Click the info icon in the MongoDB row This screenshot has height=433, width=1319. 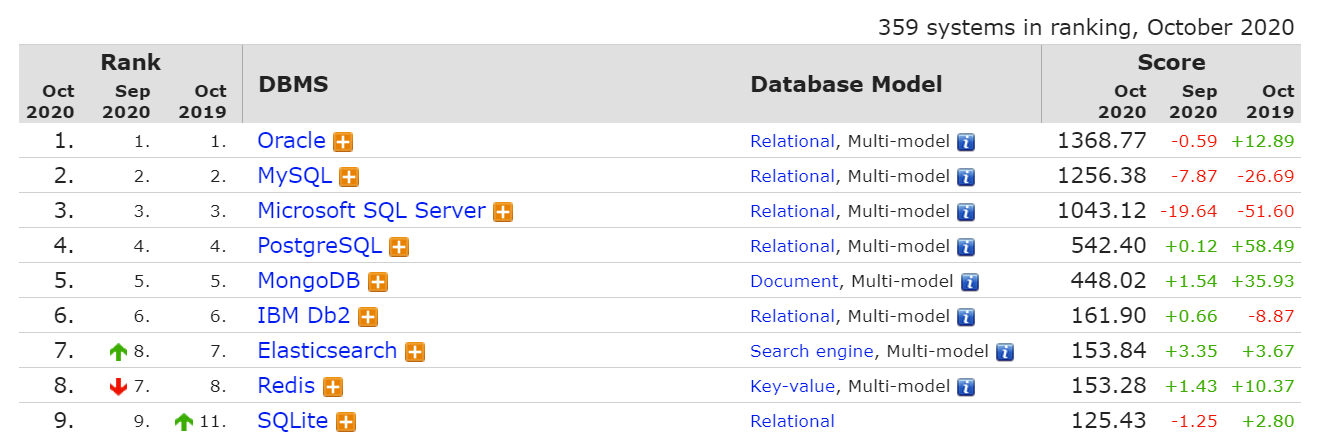point(970,282)
